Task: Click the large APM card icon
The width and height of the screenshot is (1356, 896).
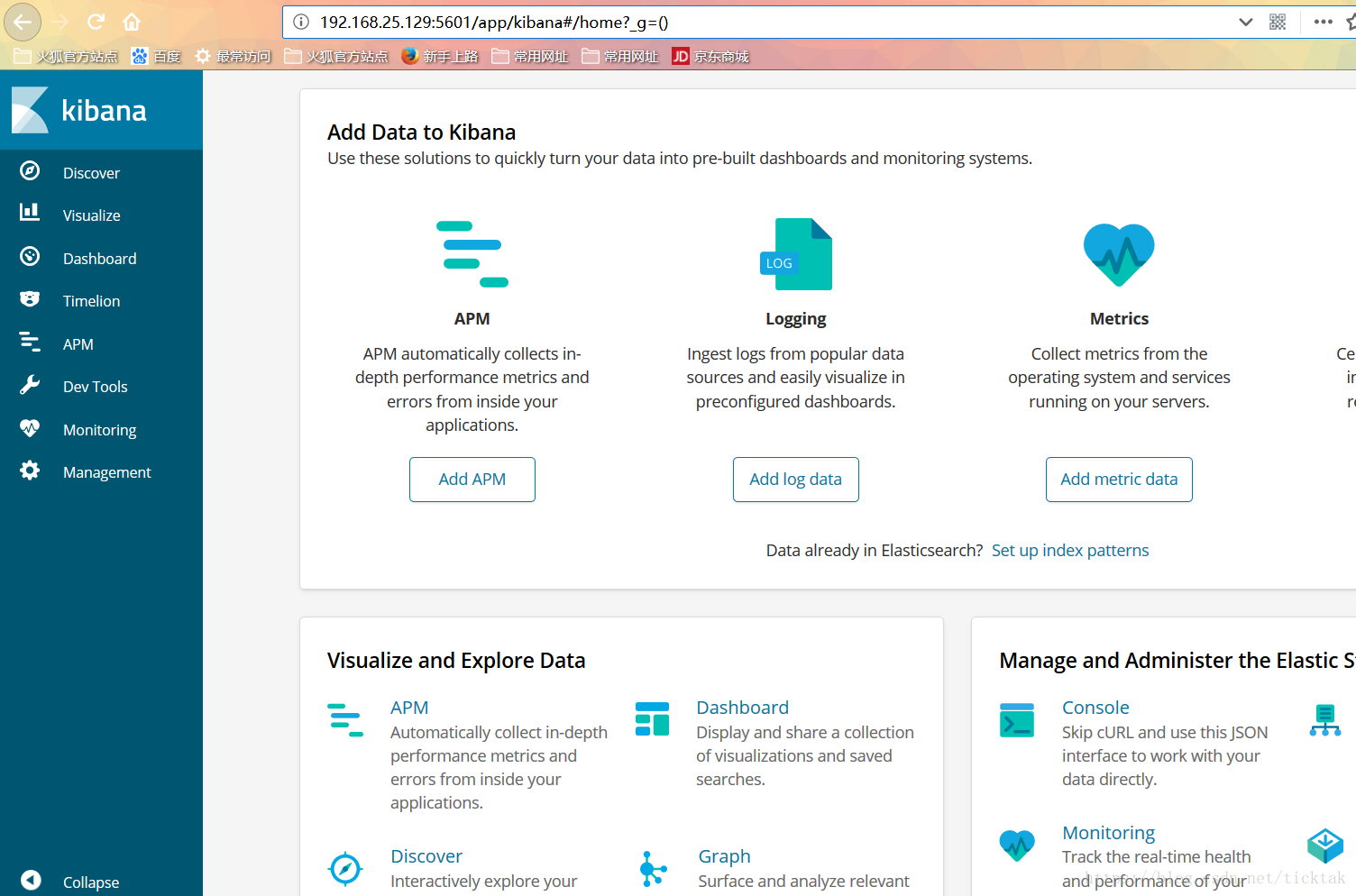Action: 472,254
